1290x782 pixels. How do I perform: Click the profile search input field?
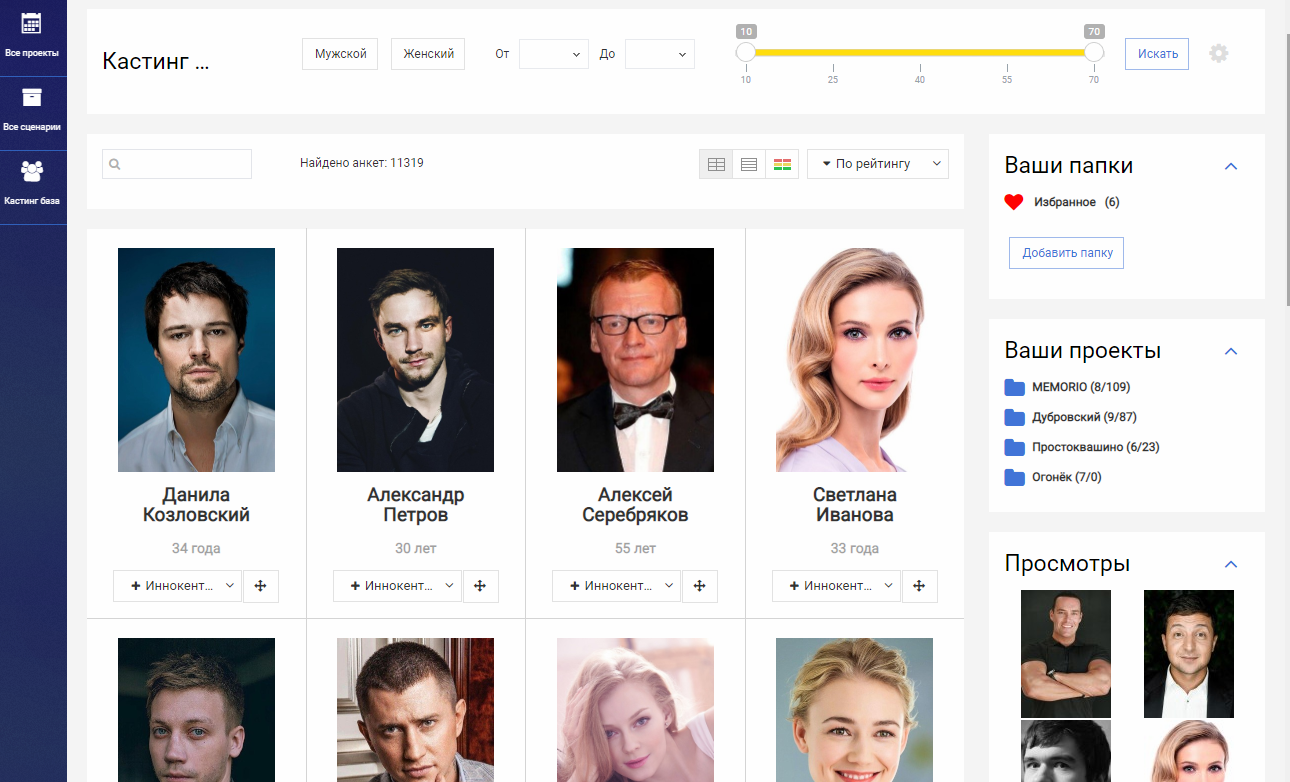[x=177, y=164]
